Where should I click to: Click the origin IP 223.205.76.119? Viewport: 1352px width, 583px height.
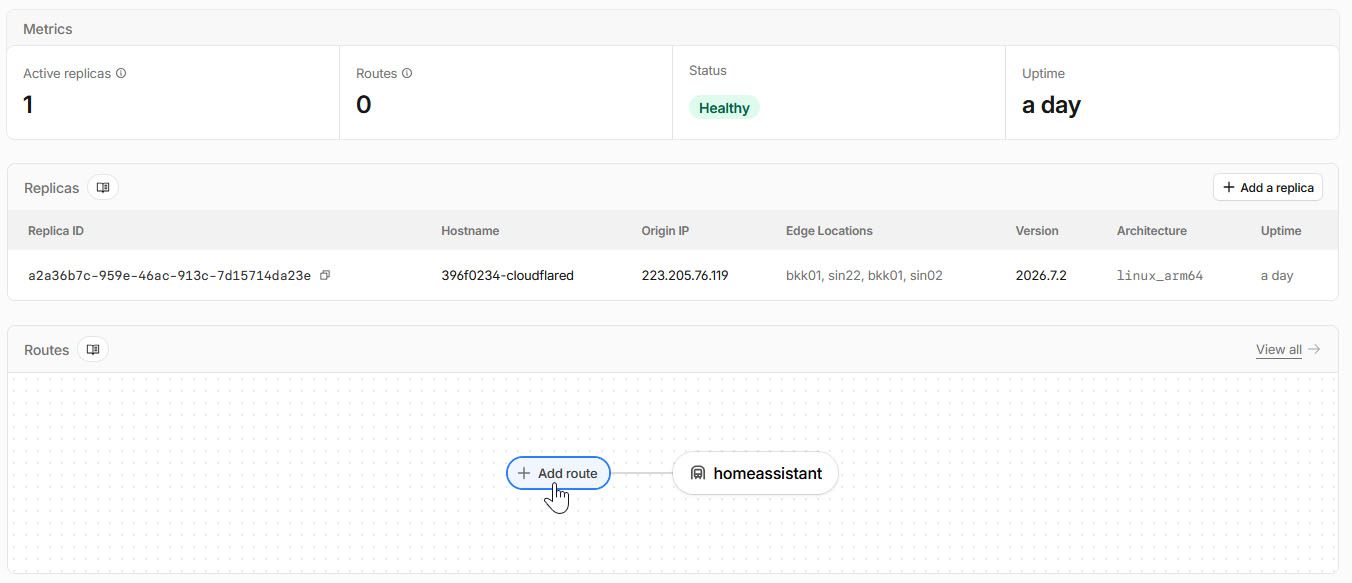(x=685, y=275)
